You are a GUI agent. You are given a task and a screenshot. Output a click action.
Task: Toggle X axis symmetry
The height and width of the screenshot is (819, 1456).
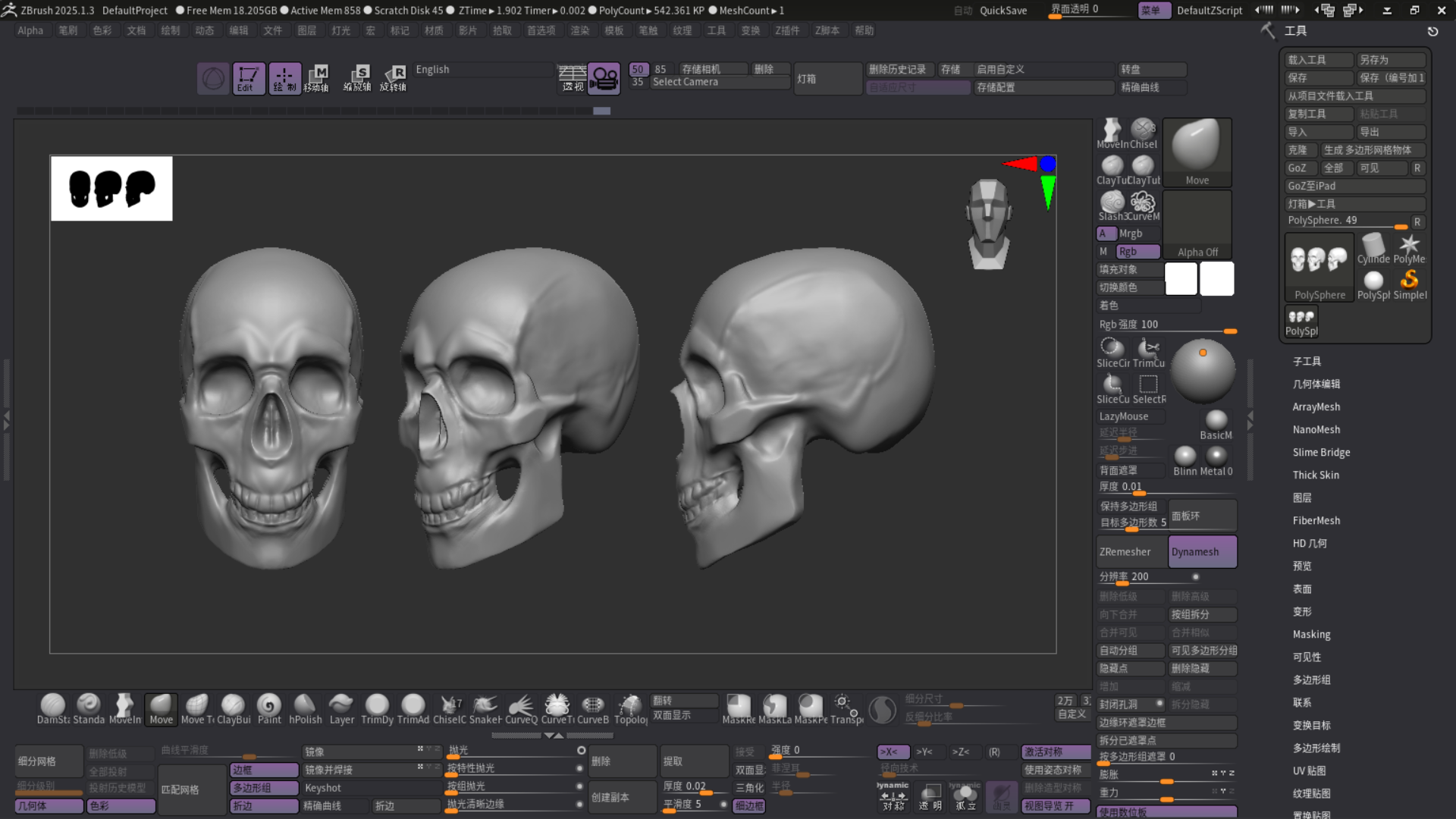click(x=893, y=752)
